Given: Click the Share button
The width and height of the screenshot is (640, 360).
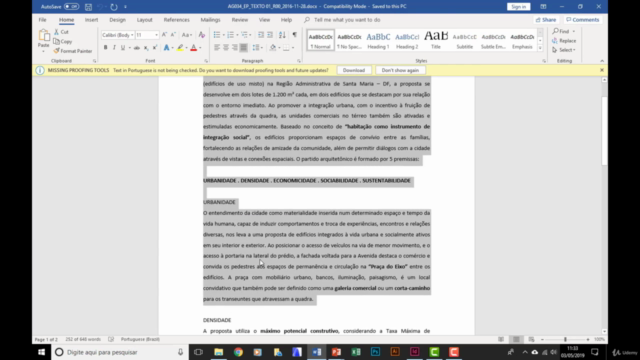Looking at the screenshot, I should click(546, 20).
